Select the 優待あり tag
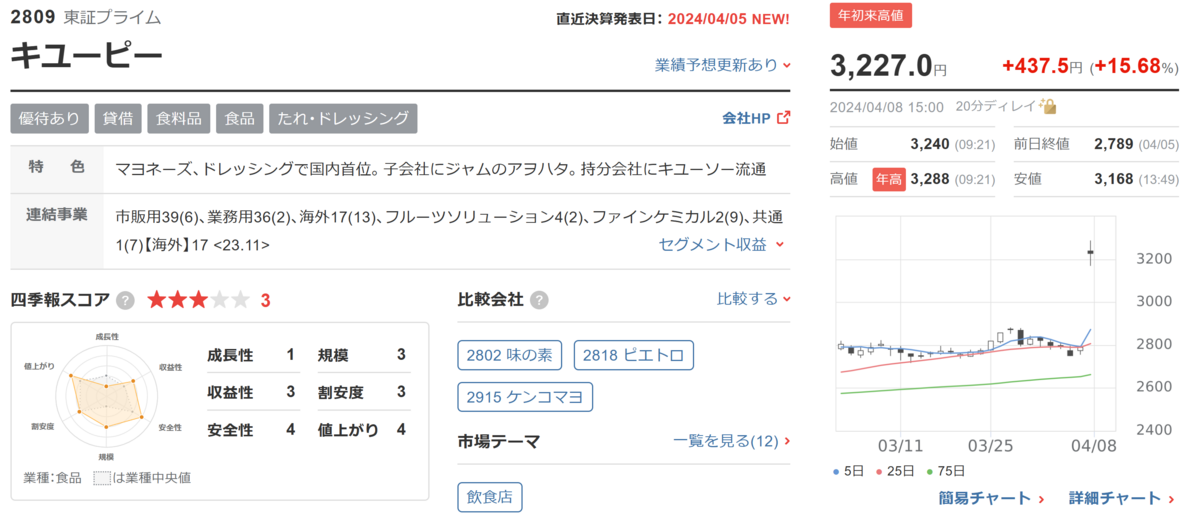 (x=50, y=118)
